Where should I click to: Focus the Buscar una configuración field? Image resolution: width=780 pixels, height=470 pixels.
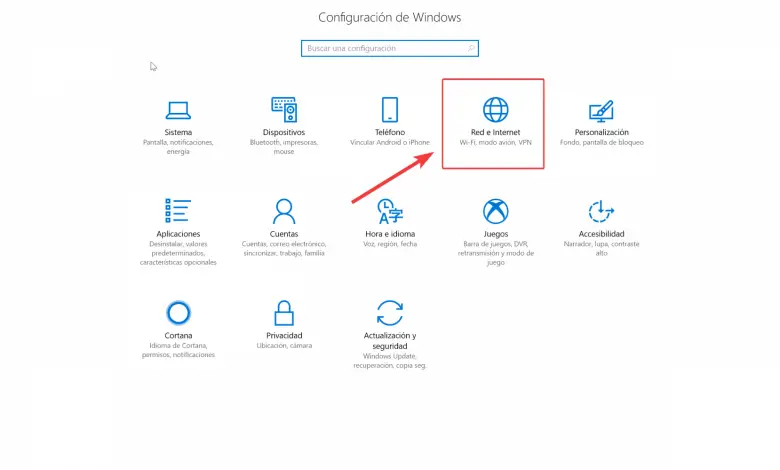(390, 48)
